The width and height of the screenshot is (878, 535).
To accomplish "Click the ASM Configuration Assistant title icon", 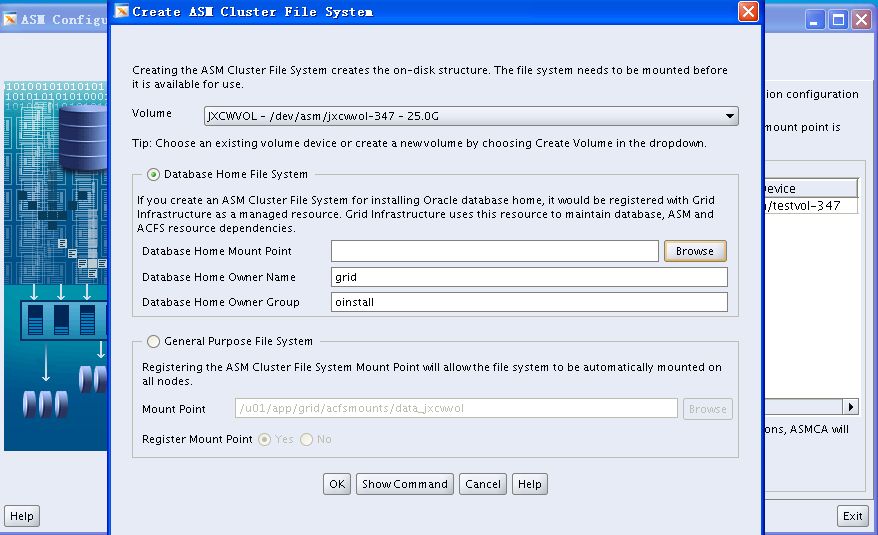I will [10, 20].
